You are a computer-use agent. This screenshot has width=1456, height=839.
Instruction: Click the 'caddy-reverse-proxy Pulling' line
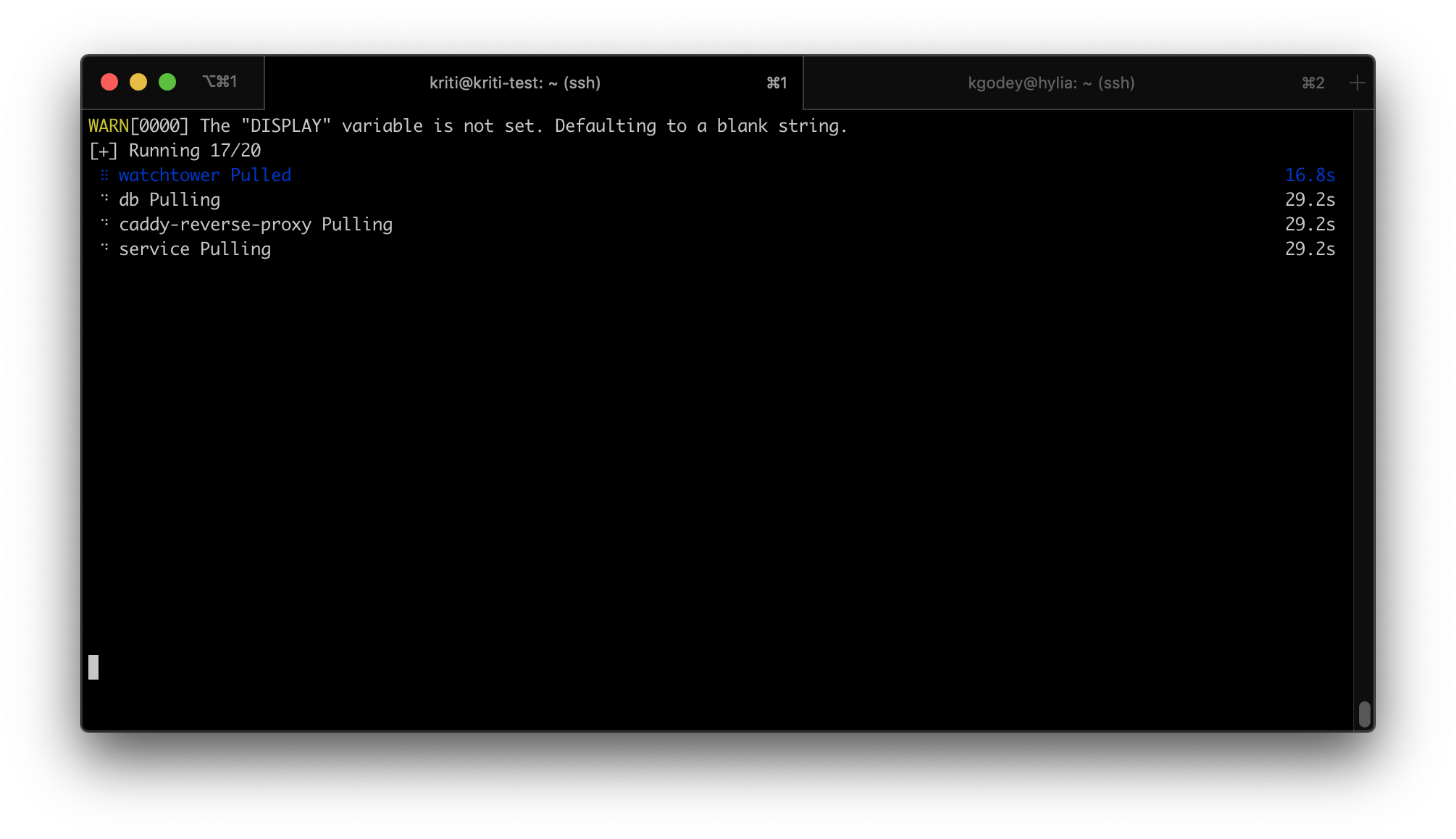pyautogui.click(x=256, y=224)
